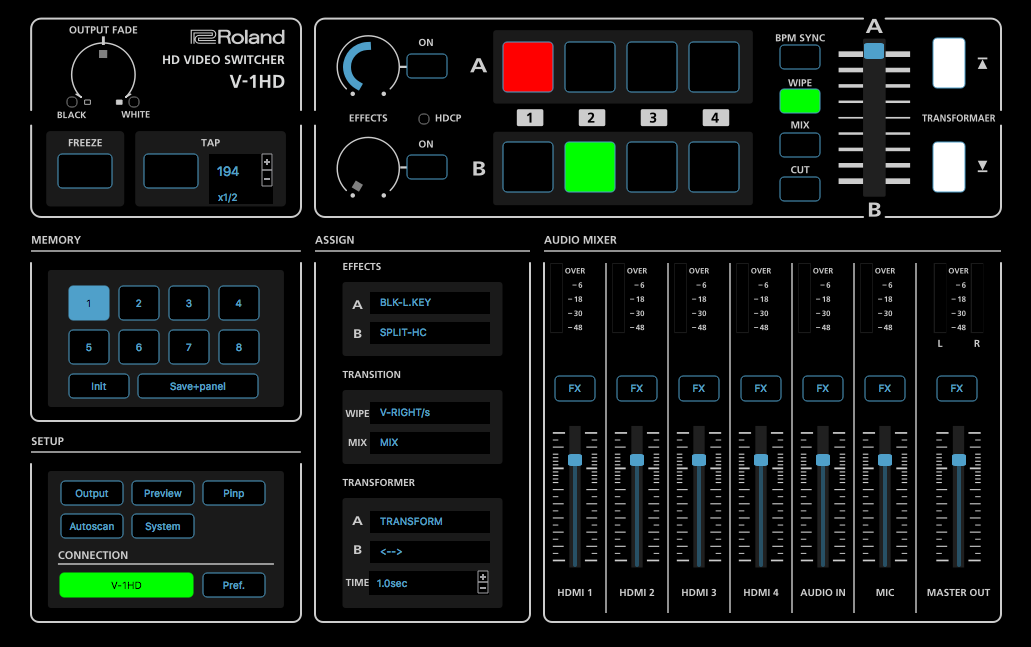Recall memory 4
The width and height of the screenshot is (1031, 647).
(239, 303)
